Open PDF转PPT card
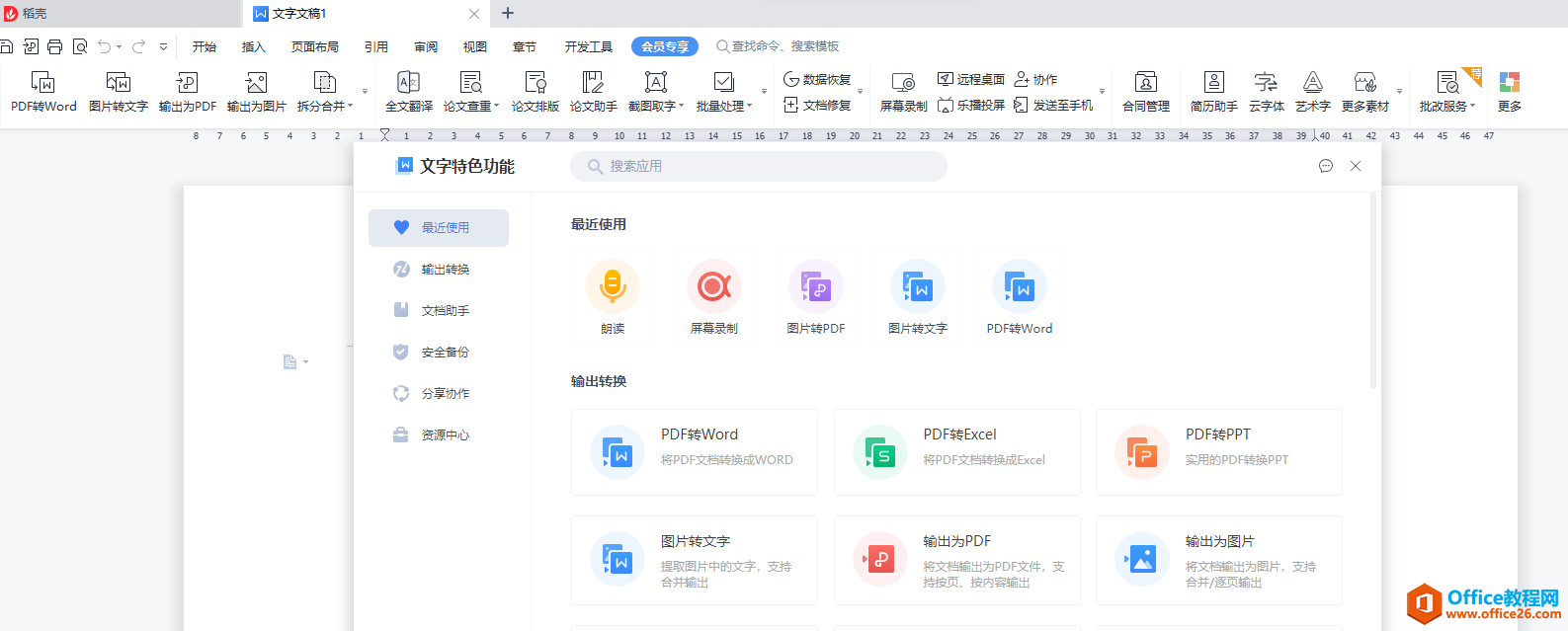 pyautogui.click(x=1219, y=452)
